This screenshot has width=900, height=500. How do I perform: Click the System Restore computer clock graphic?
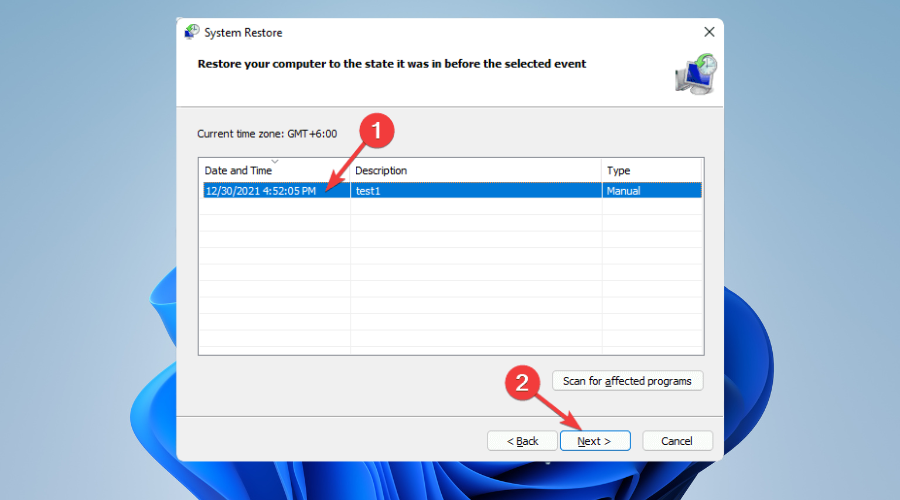tap(695, 74)
